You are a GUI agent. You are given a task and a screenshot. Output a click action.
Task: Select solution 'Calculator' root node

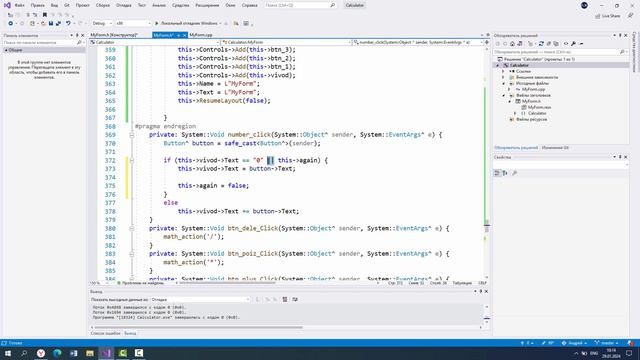point(539,59)
